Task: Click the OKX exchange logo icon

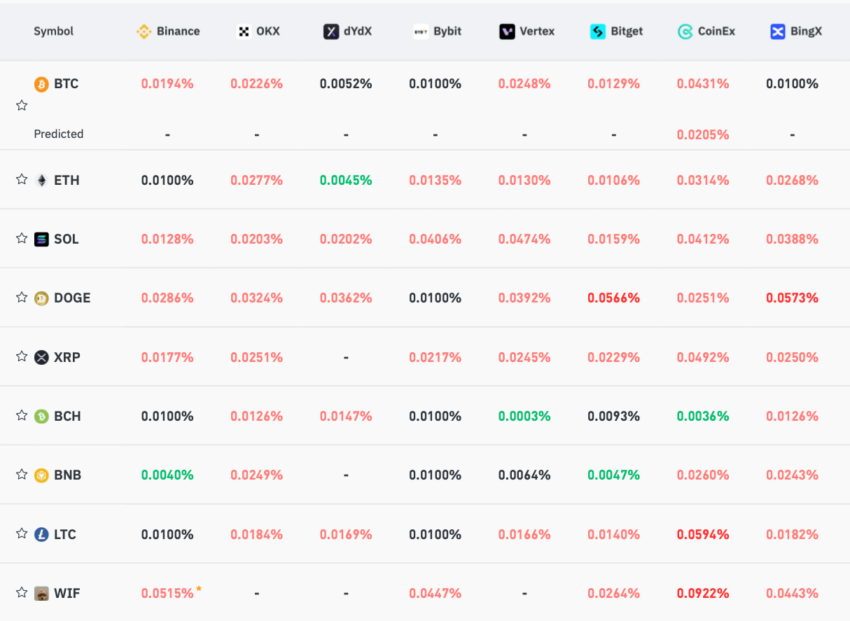Action: click(x=244, y=32)
